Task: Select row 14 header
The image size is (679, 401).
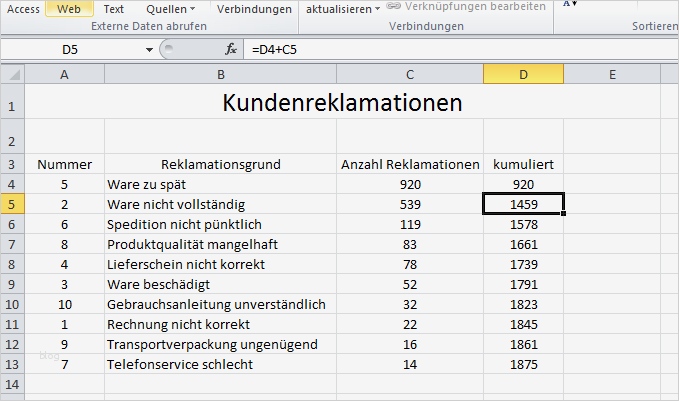Action: [13, 384]
